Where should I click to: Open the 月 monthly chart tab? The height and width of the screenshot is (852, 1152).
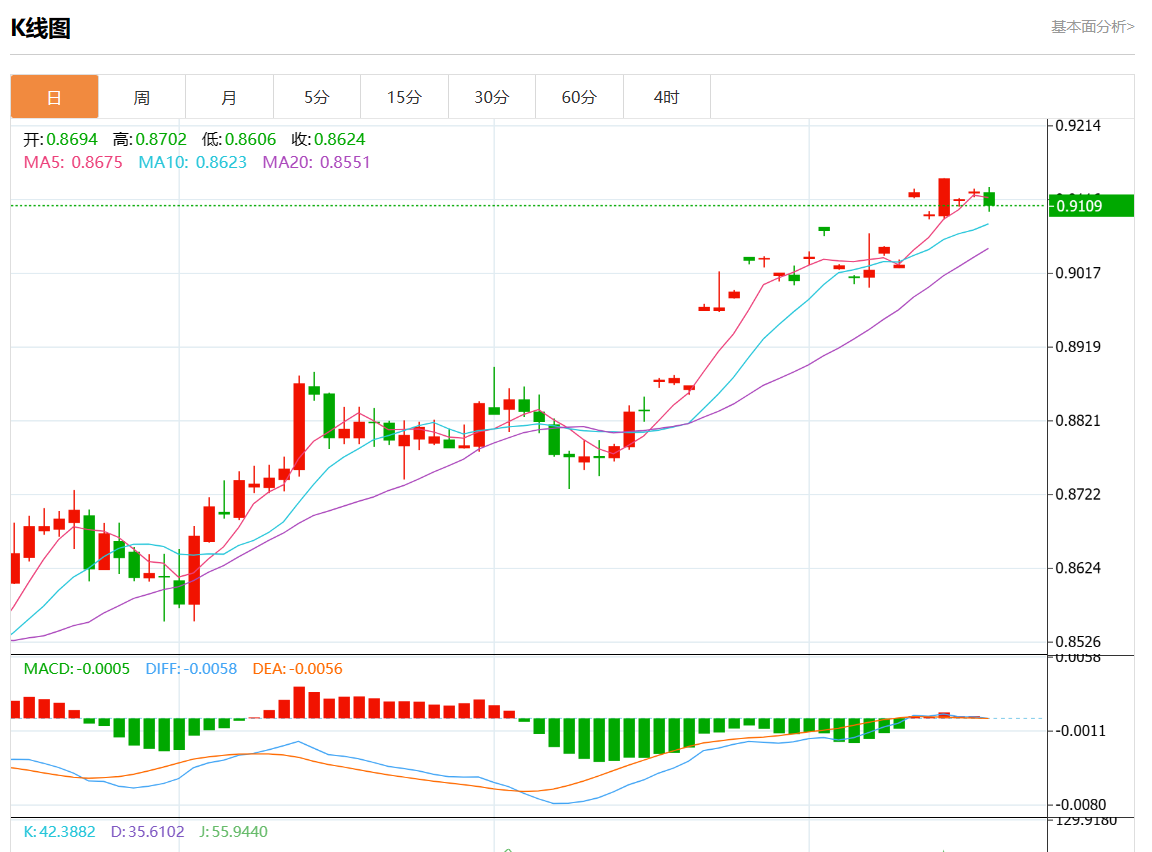click(229, 97)
